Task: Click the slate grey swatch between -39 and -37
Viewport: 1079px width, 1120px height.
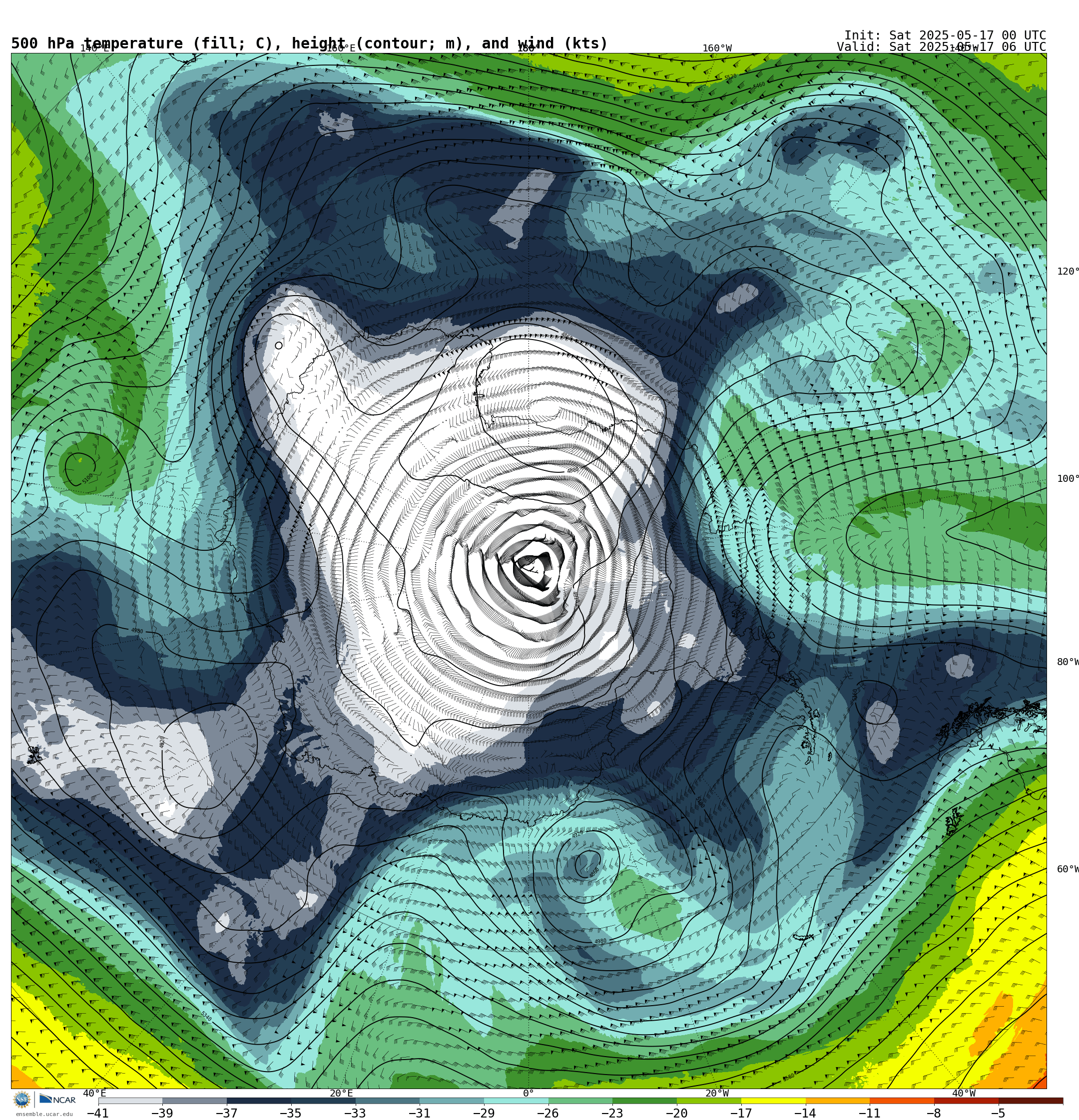Action: tap(194, 1101)
